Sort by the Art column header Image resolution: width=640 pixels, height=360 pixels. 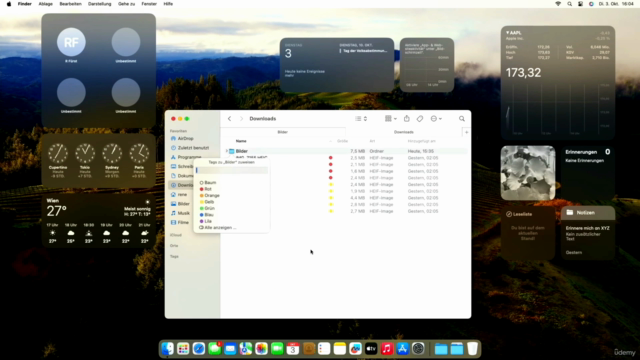372,141
